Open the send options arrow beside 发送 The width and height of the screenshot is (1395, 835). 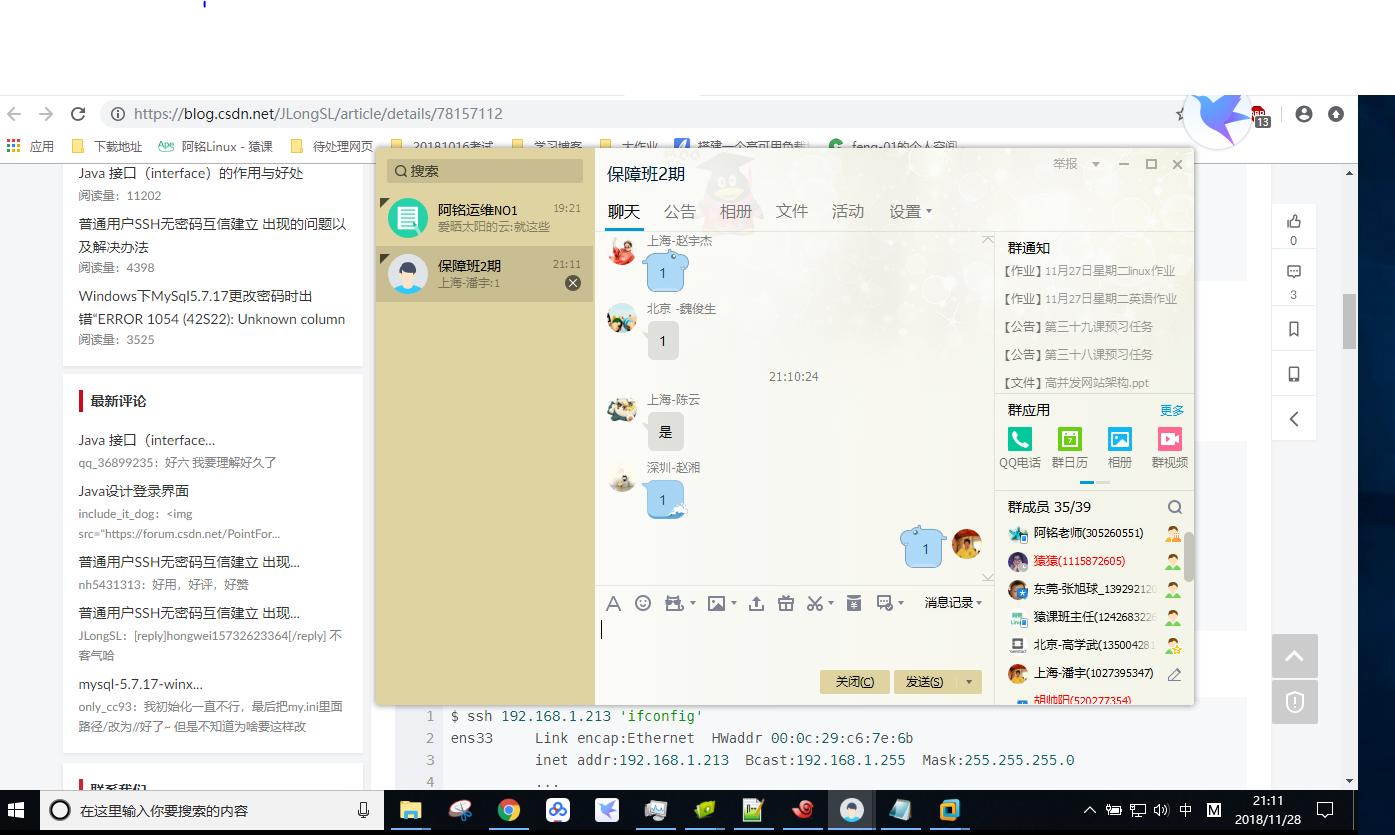pyautogui.click(x=969, y=682)
